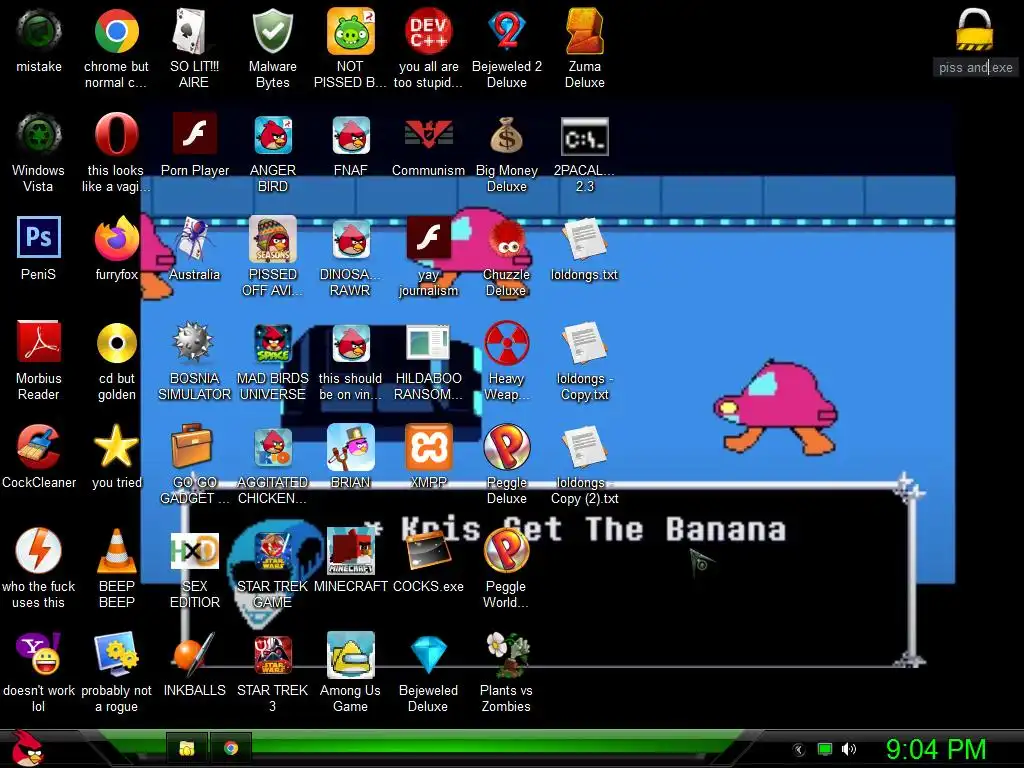Open the 'mistake' recycle bin icon
The width and height of the screenshot is (1024, 768).
[x=39, y=31]
